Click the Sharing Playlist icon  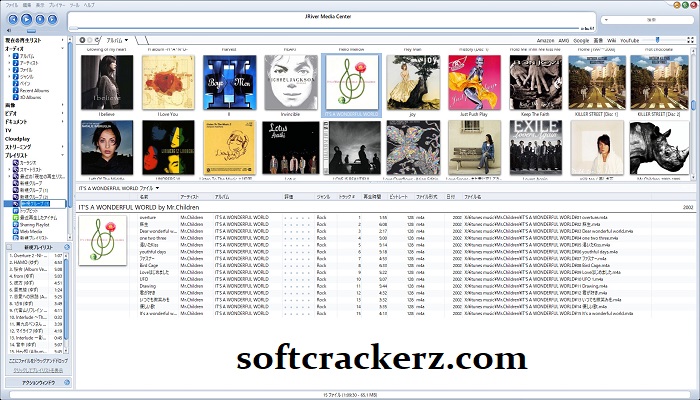point(16,225)
